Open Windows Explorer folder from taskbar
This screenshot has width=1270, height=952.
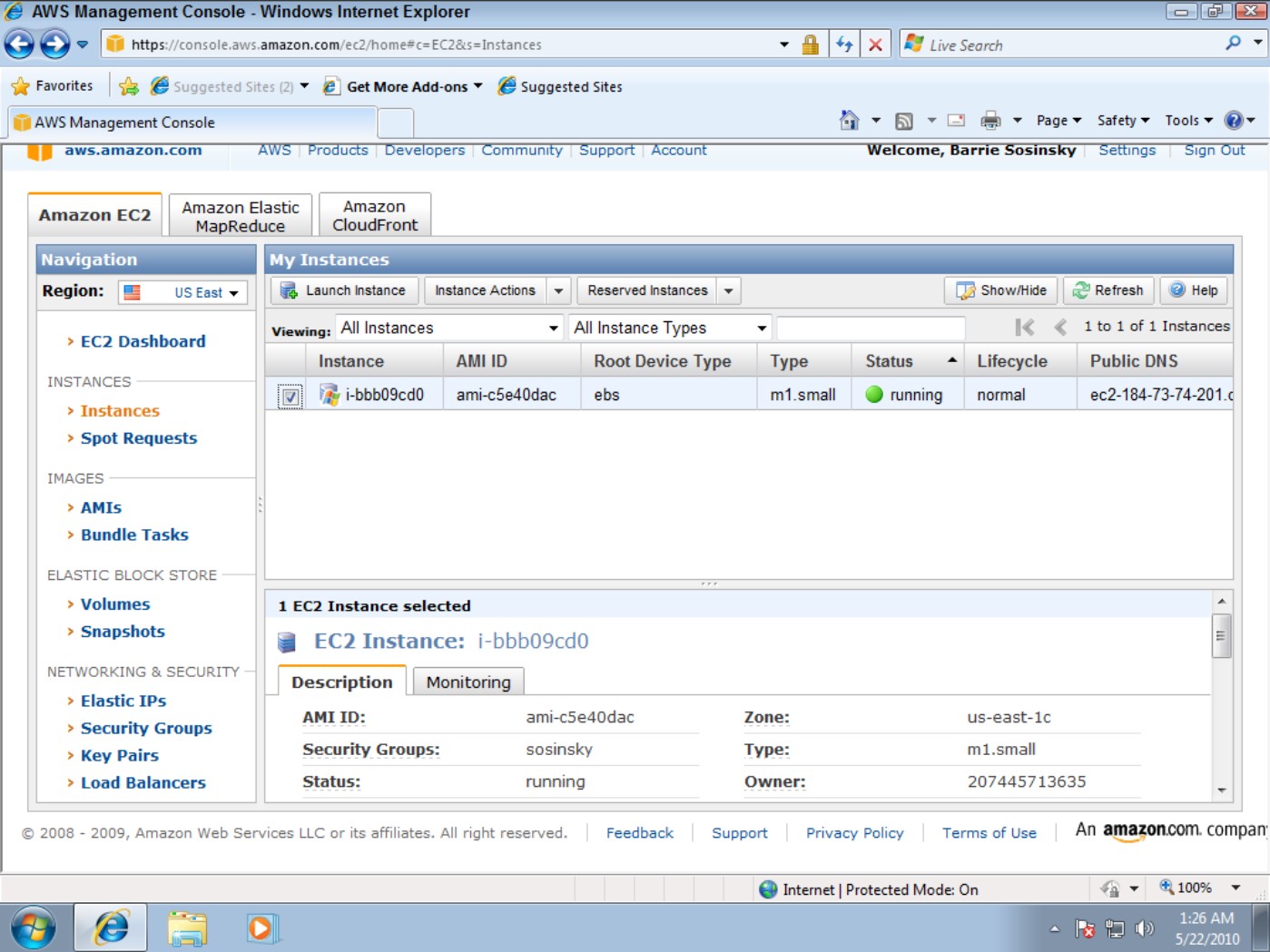pos(188,928)
